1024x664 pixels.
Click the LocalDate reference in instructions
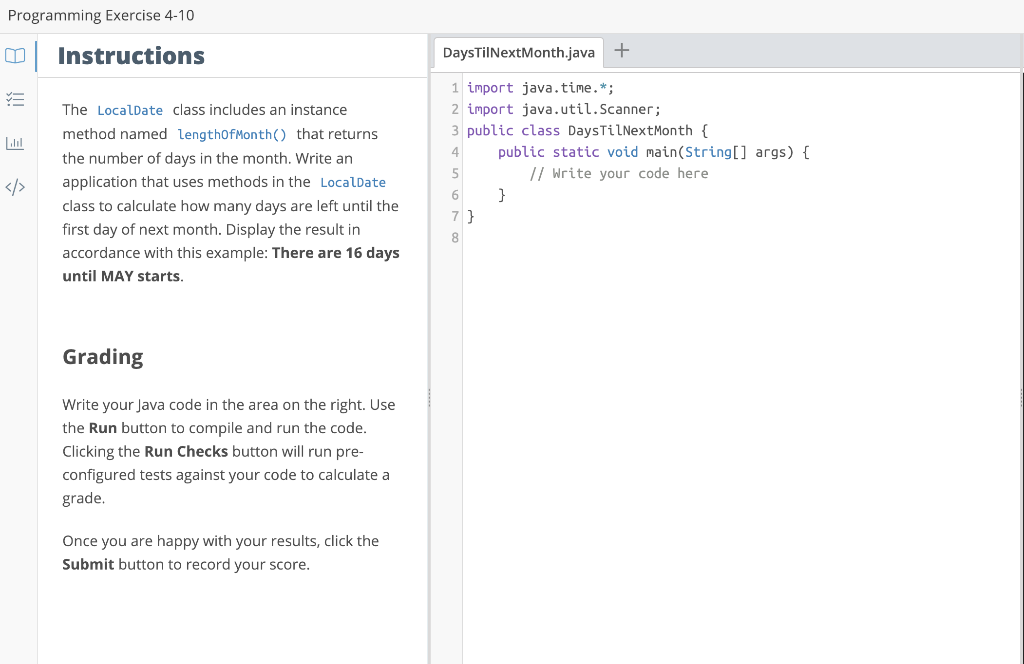tap(130, 110)
